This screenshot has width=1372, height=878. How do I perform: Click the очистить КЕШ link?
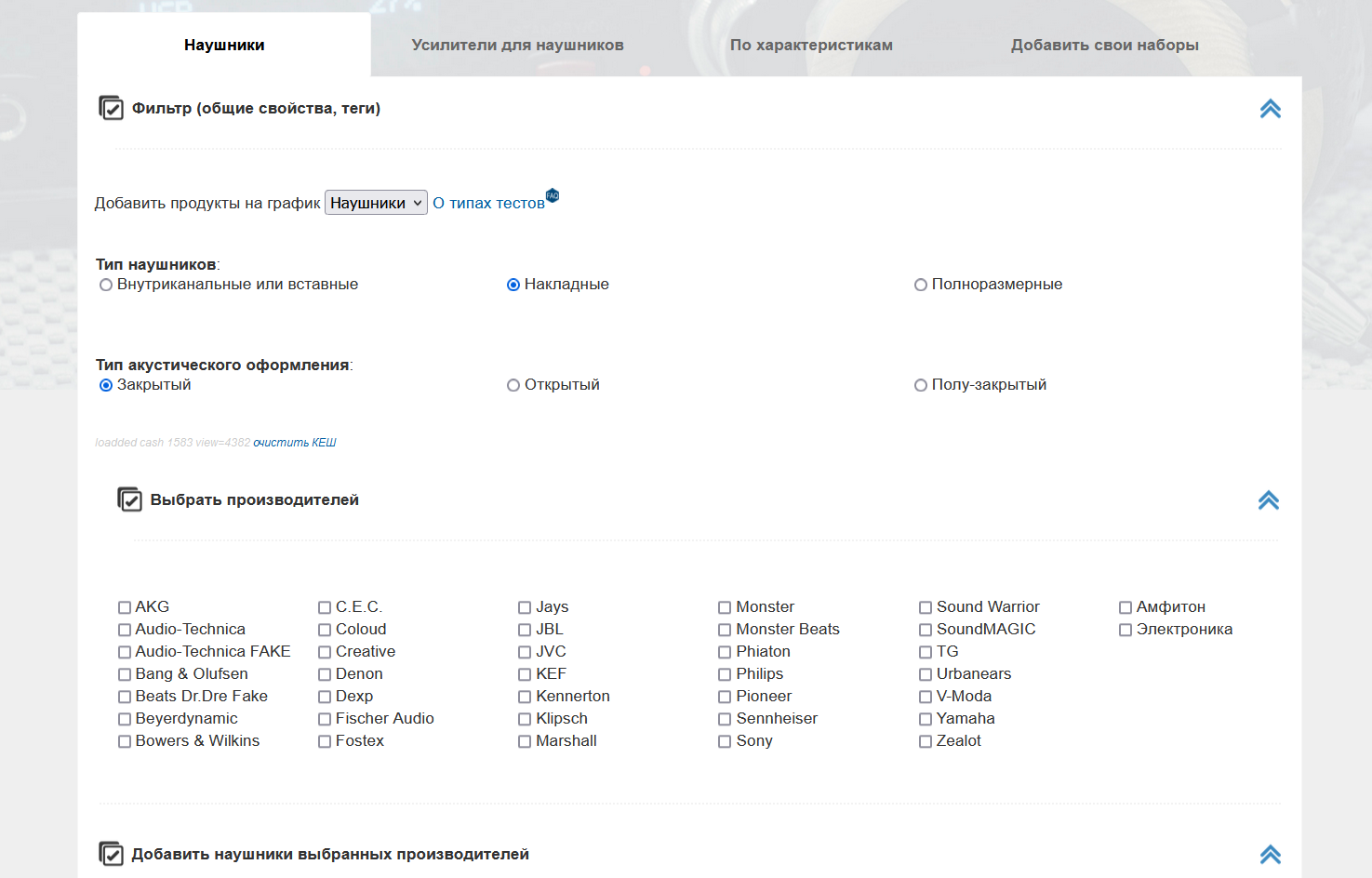click(294, 443)
